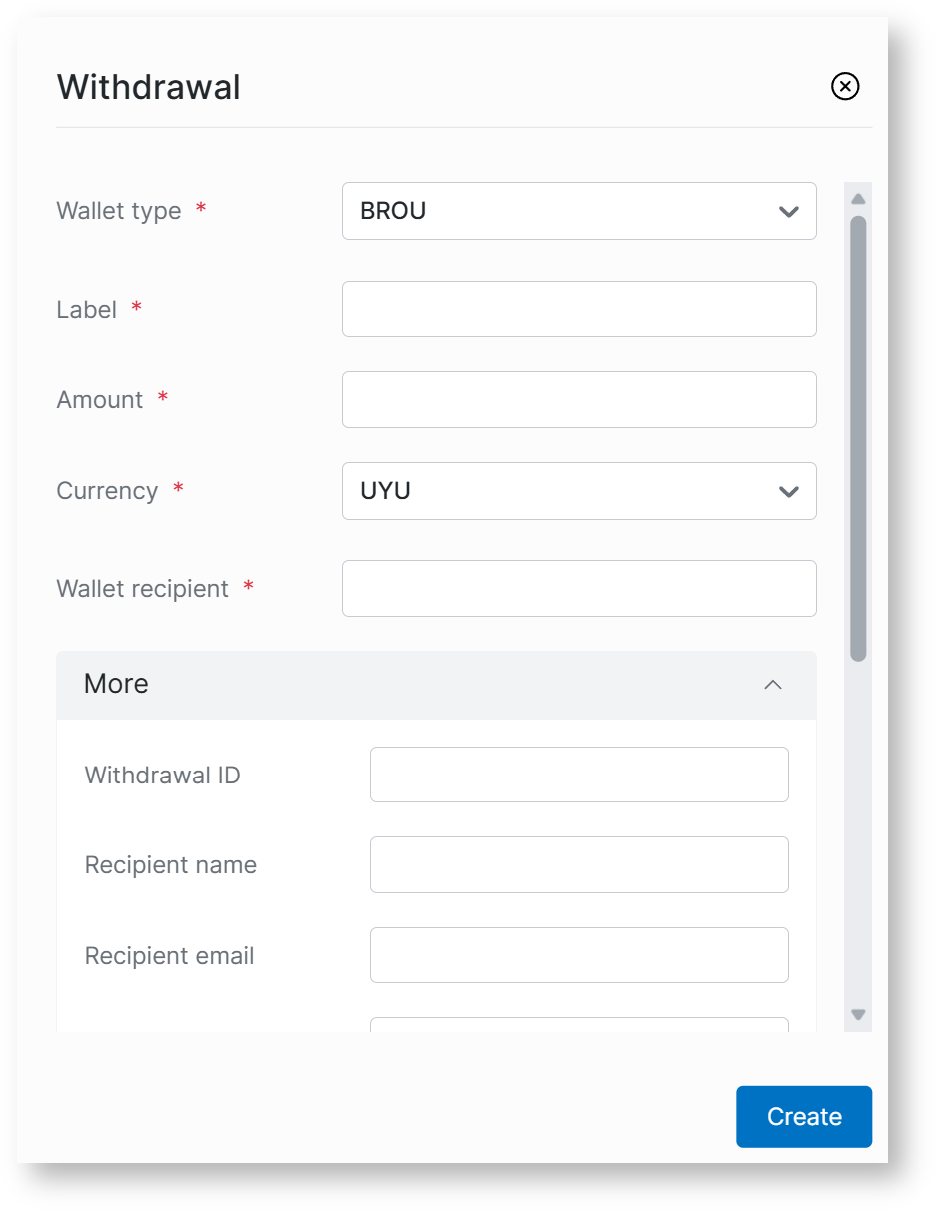Collapse the More section
Image resolution: width=936 pixels, height=1211 pixels.
436,685
